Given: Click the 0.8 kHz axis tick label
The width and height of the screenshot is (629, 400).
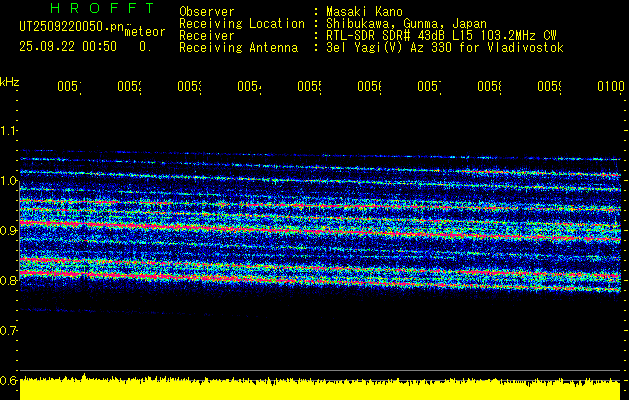Looking at the screenshot, I should pos(8,280).
